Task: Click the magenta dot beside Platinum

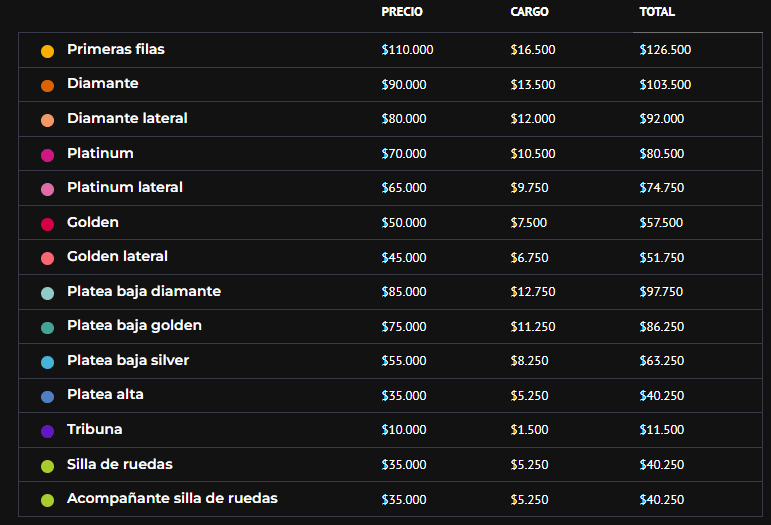Action: pos(47,155)
